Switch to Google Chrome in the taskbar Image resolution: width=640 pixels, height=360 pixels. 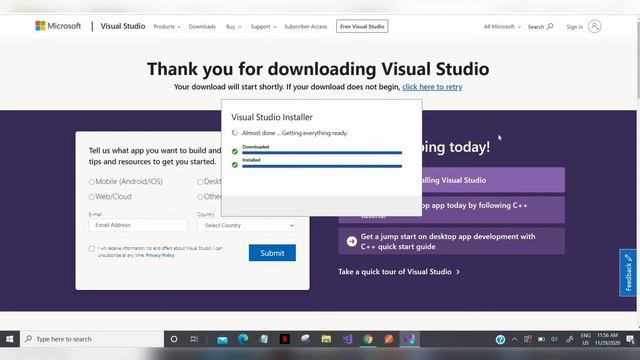pyautogui.click(x=368, y=339)
